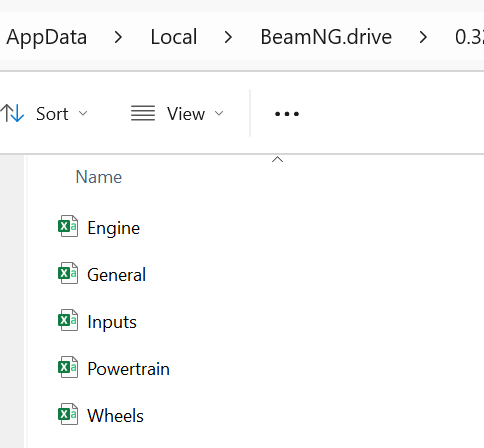The height and width of the screenshot is (448, 484).
Task: Open the View dropdown chevron
Action: (219, 113)
